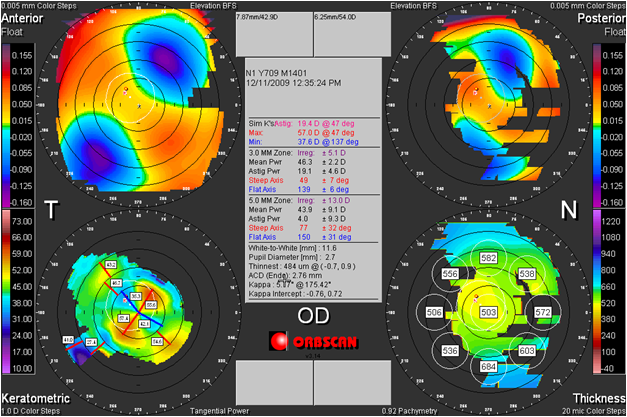Select the 684 inferior thickness circle
The height and width of the screenshot is (417, 627).
(488, 367)
